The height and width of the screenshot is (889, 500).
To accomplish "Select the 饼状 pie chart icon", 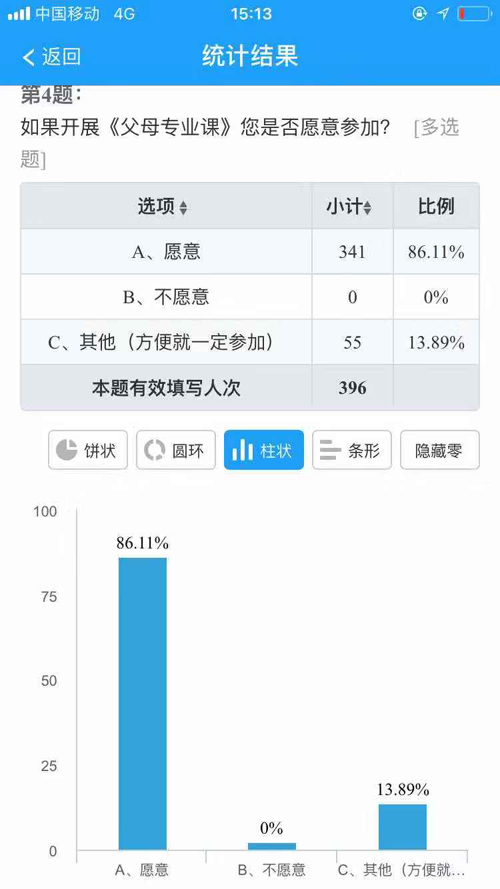I will 66,450.
